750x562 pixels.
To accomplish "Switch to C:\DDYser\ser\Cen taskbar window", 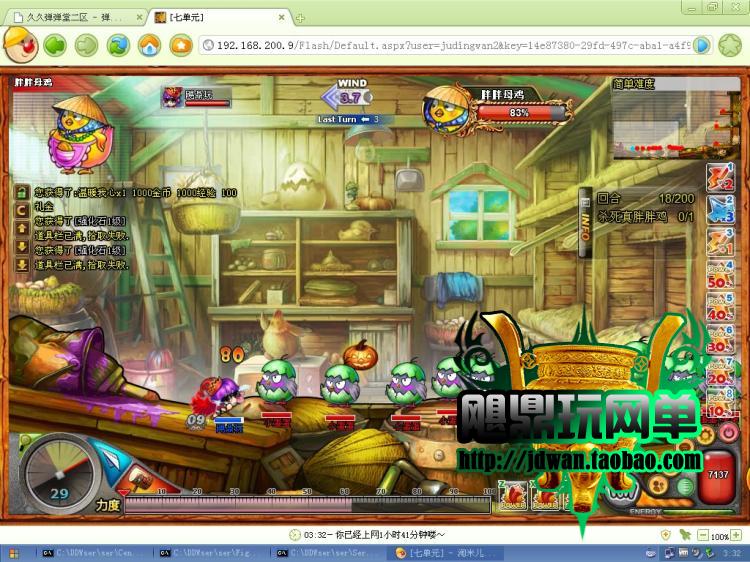I will tap(92, 553).
